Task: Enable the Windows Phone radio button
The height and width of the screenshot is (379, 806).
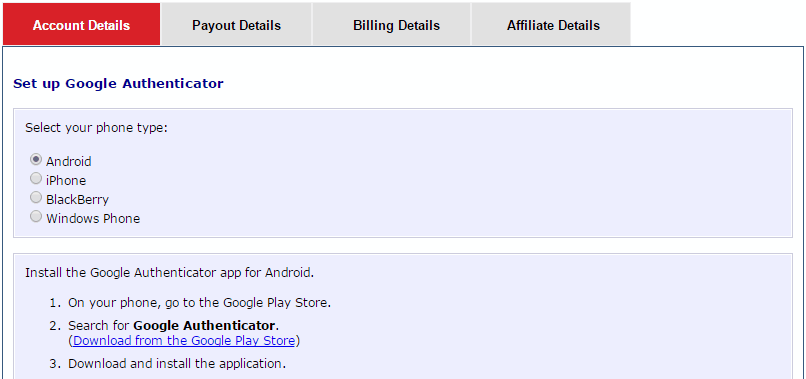Action: click(x=35, y=216)
